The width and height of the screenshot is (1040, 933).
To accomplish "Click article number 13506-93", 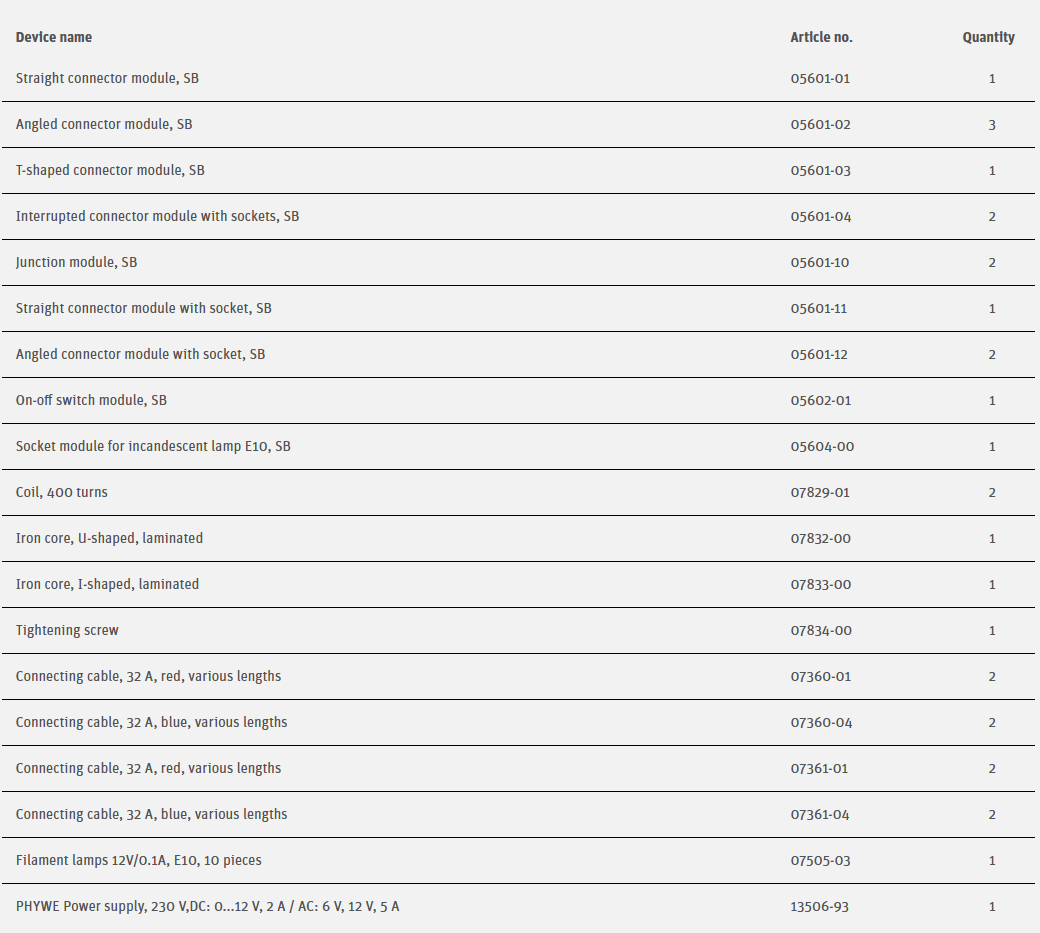I will [820, 906].
